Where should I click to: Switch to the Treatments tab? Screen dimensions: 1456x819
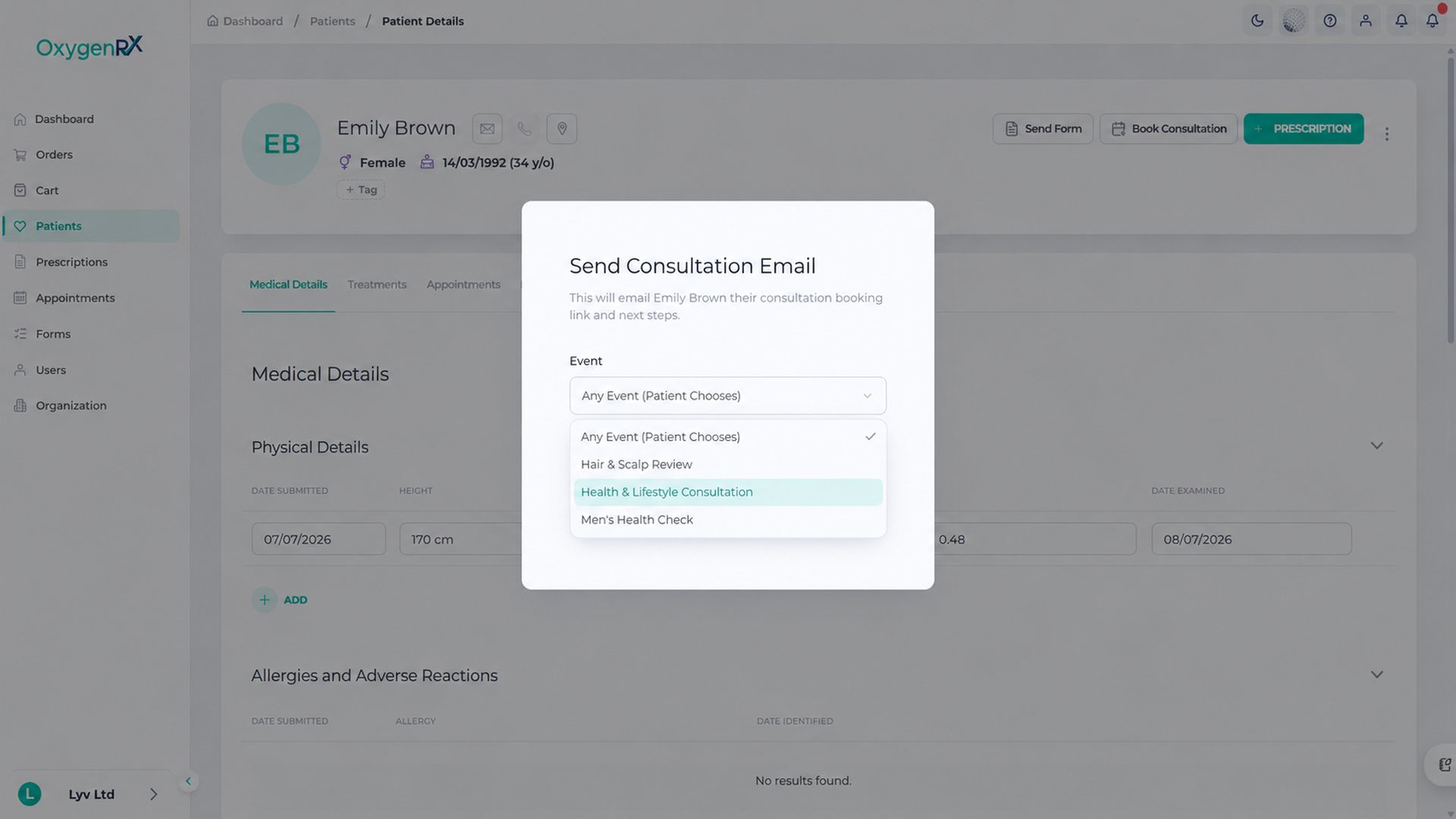377,285
